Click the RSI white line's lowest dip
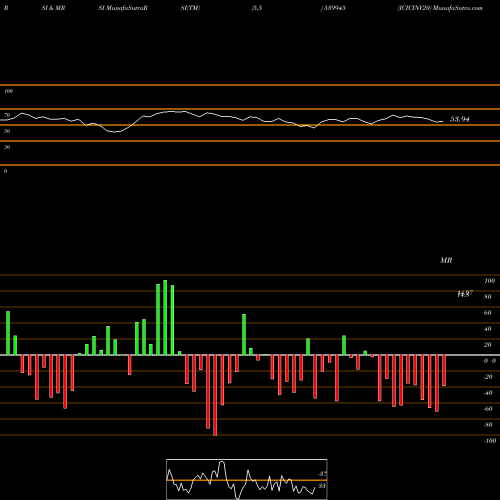500x500 pixels. tap(114, 132)
